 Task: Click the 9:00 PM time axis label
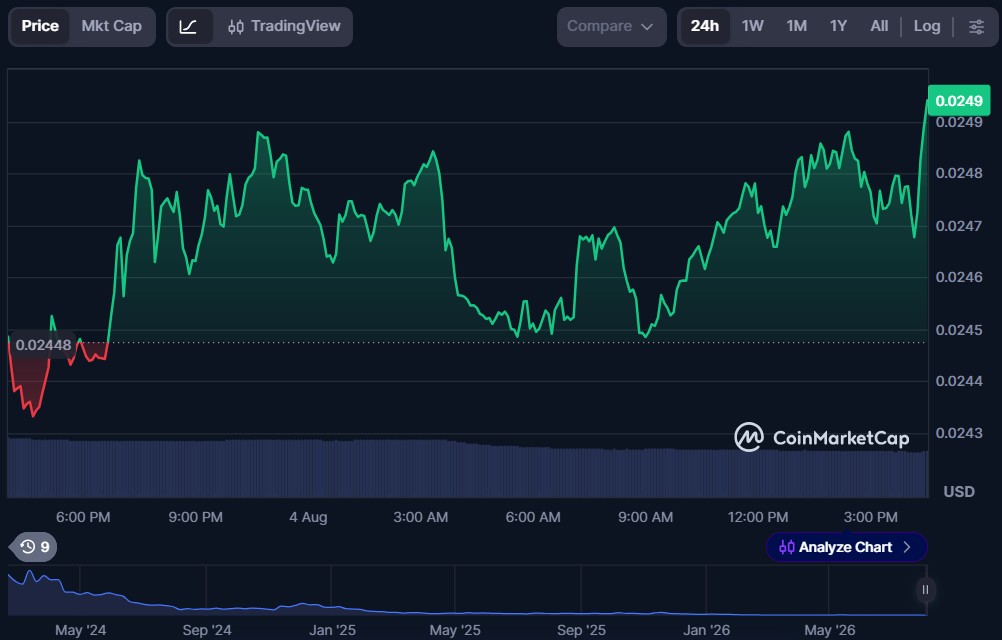196,517
